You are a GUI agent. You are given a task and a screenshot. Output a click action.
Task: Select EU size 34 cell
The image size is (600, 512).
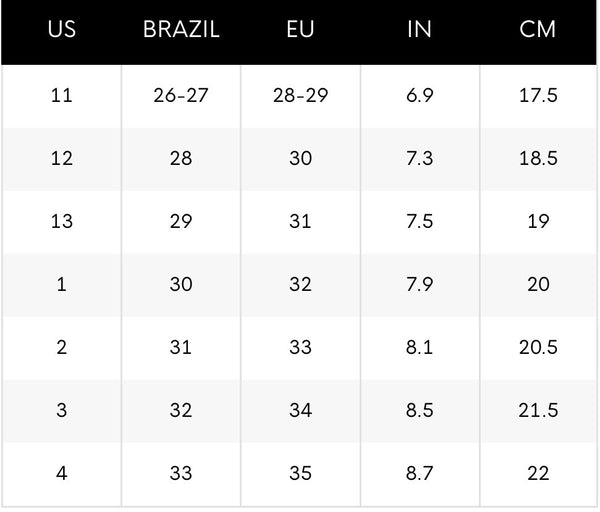[x=300, y=410]
